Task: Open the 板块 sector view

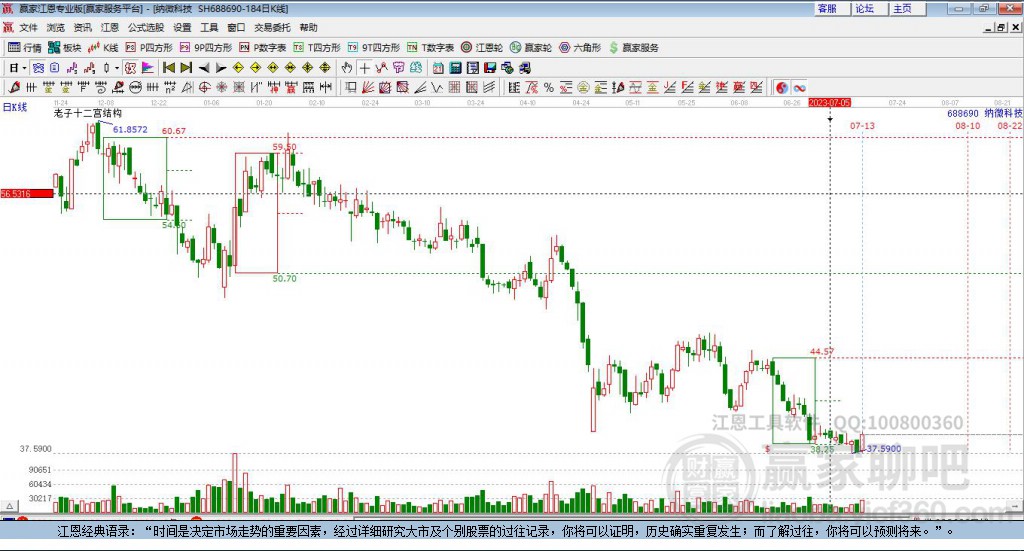Action: [64, 48]
